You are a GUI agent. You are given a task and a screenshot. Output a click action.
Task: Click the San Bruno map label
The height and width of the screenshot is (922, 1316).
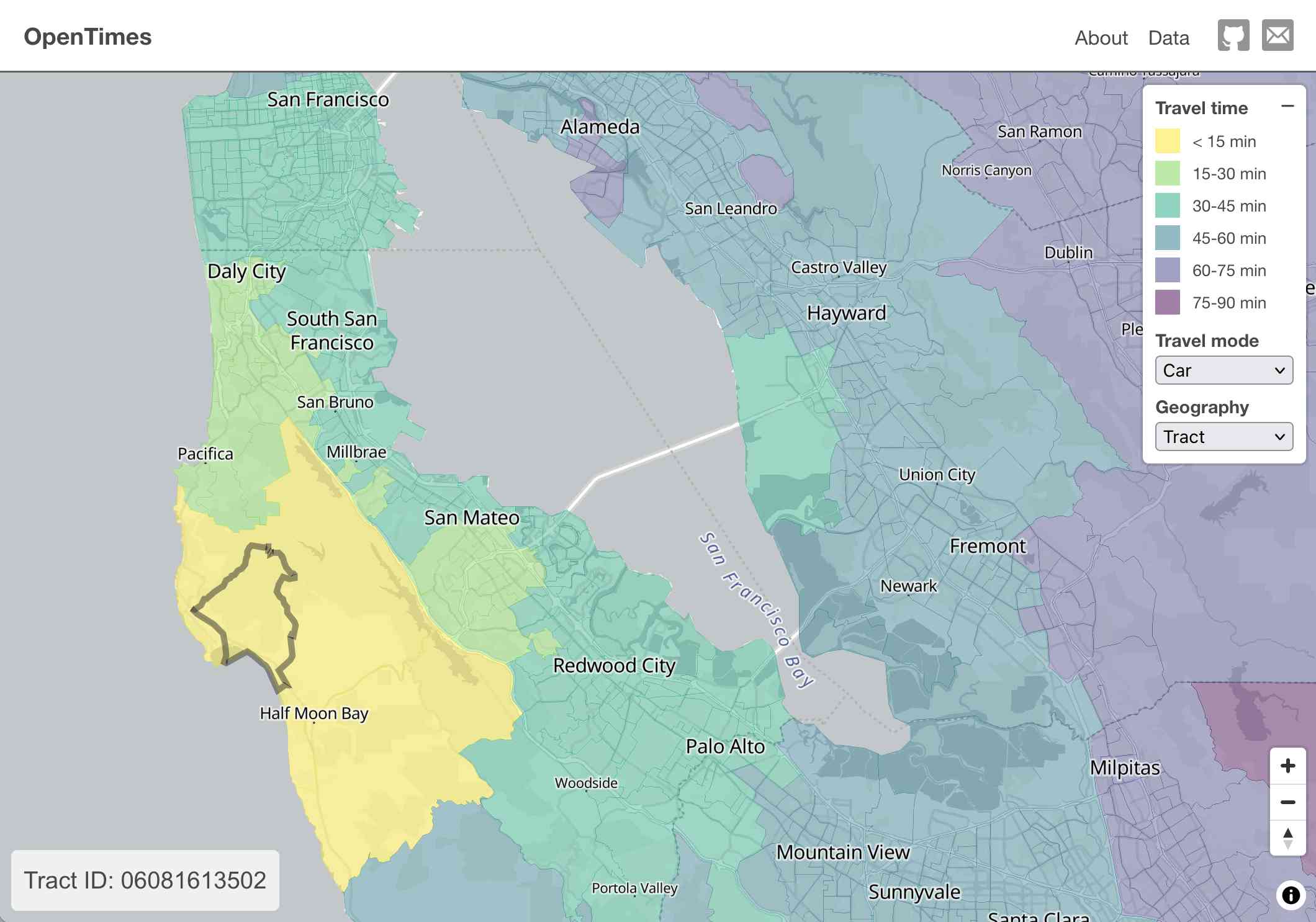pyautogui.click(x=335, y=402)
